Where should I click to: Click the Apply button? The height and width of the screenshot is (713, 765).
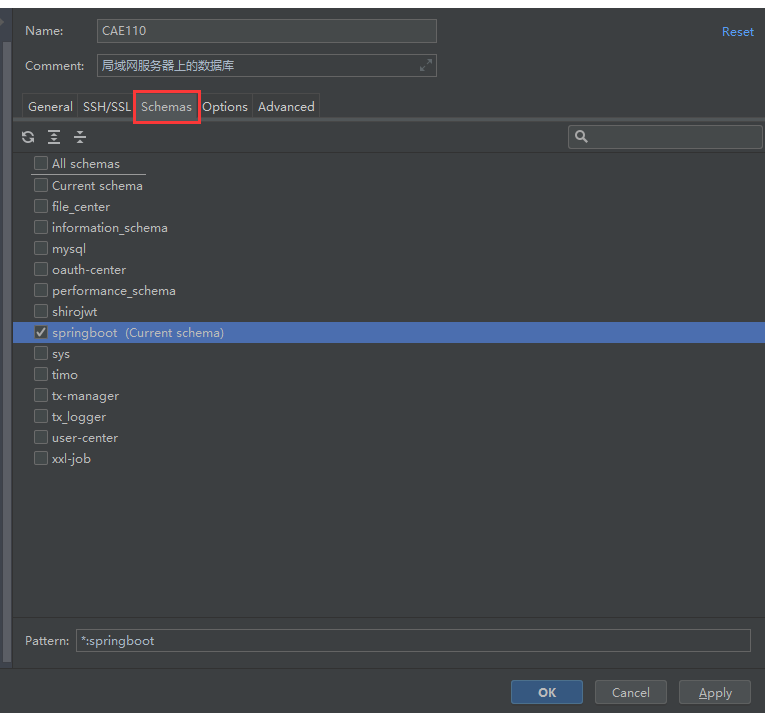(x=715, y=692)
